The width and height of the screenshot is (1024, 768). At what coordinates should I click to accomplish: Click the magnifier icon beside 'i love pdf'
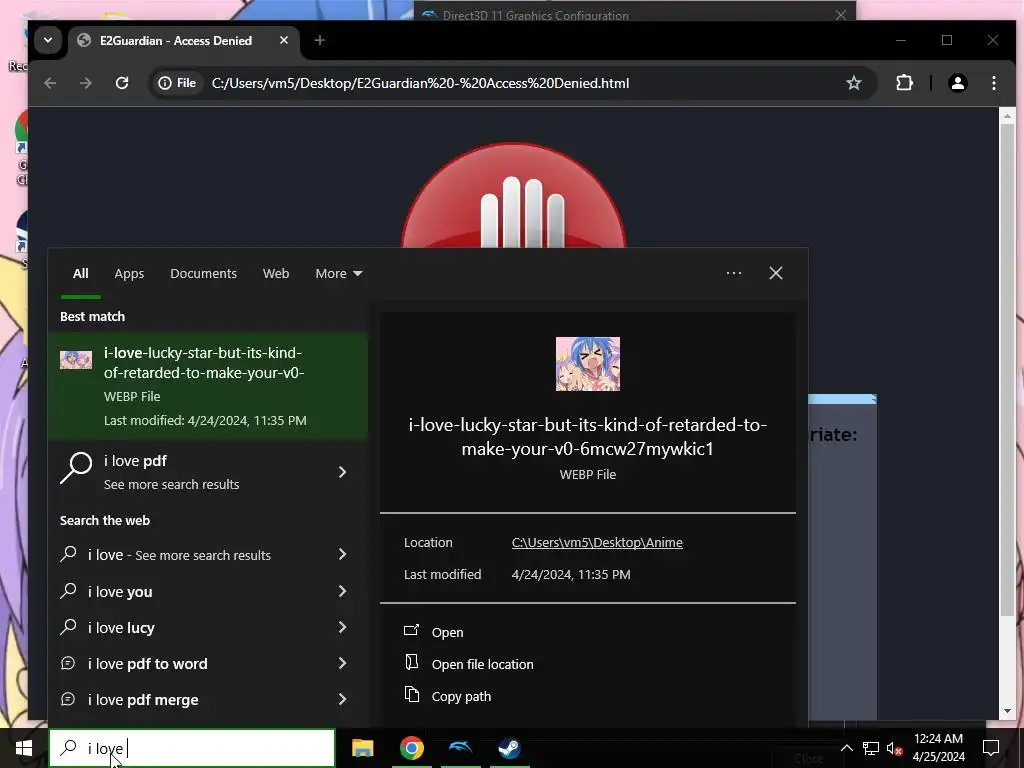pos(76,468)
